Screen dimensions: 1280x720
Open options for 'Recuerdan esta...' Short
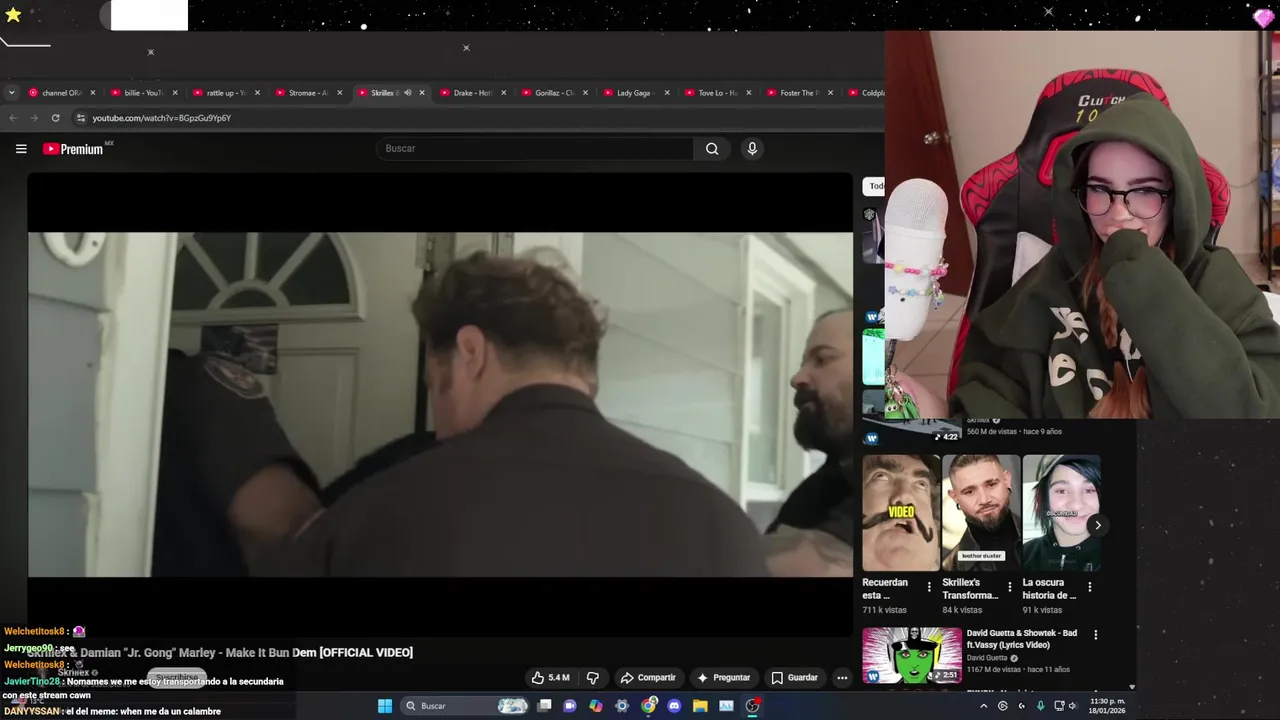pos(929,587)
